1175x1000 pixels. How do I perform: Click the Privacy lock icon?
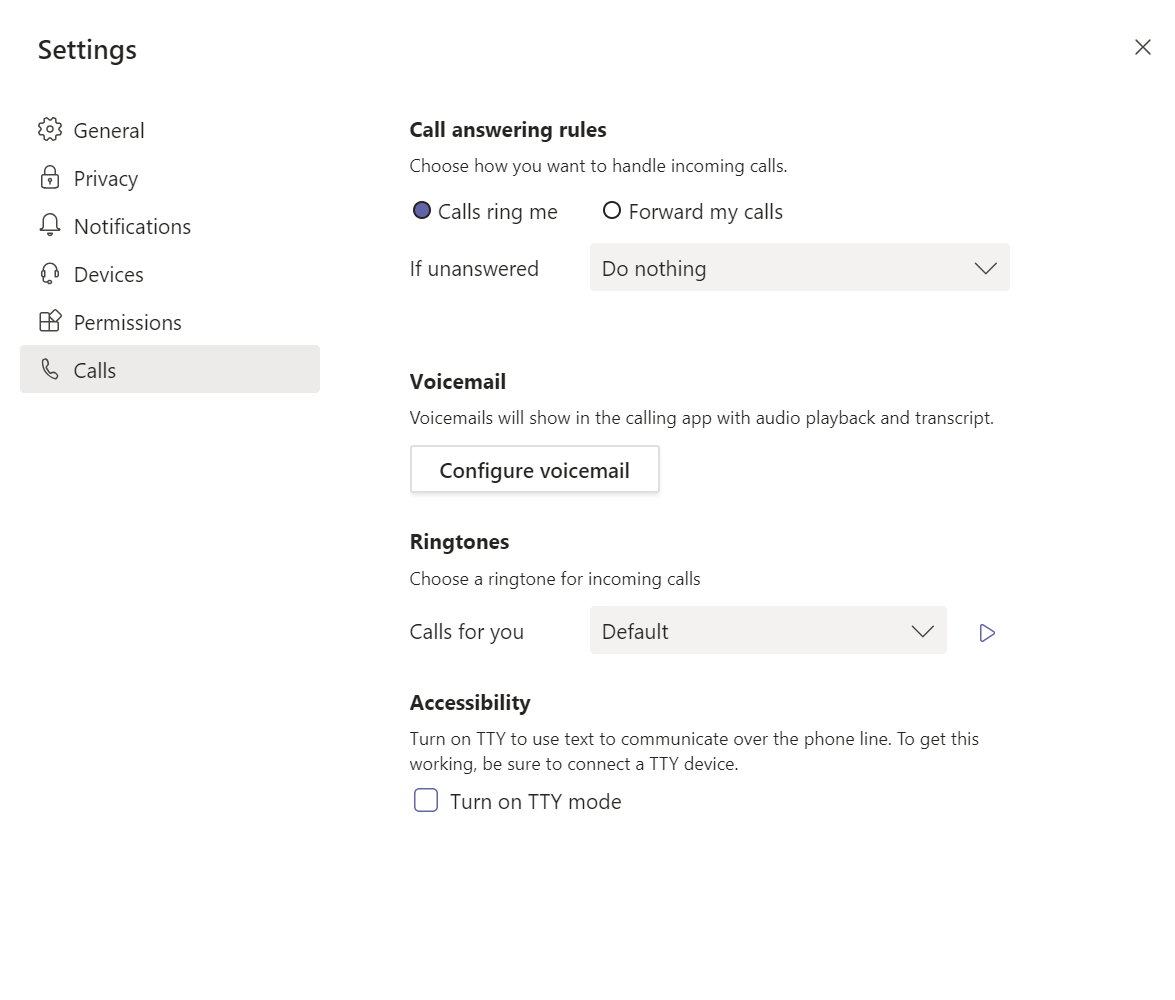[x=50, y=178]
